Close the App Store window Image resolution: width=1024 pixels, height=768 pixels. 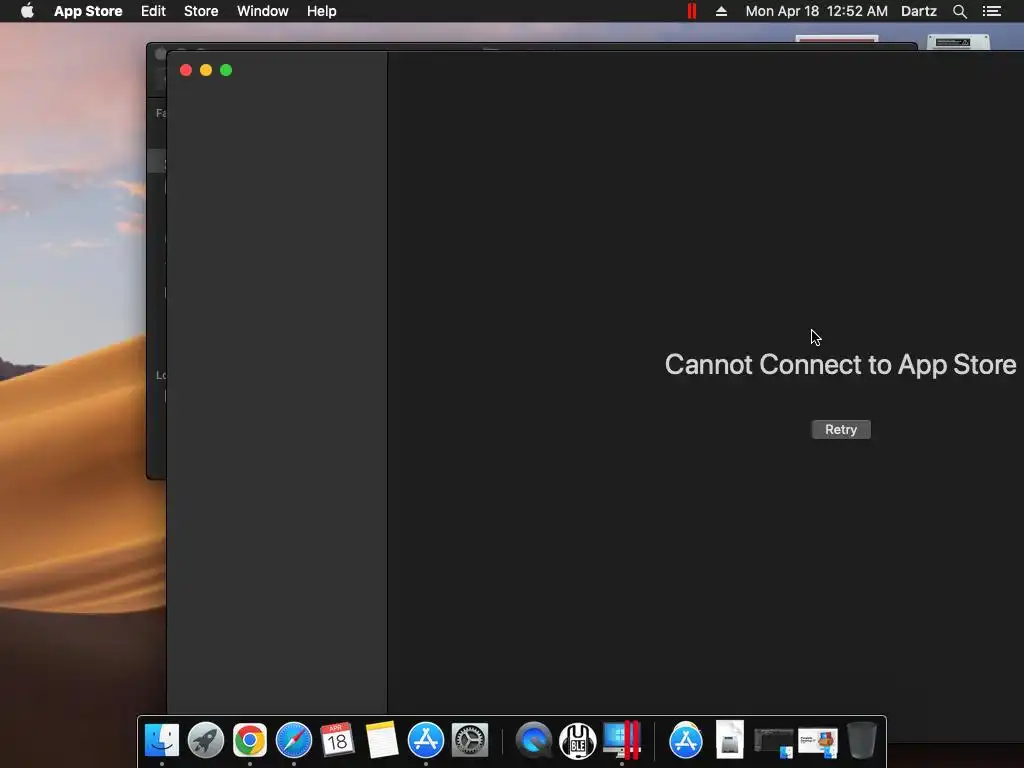click(185, 70)
